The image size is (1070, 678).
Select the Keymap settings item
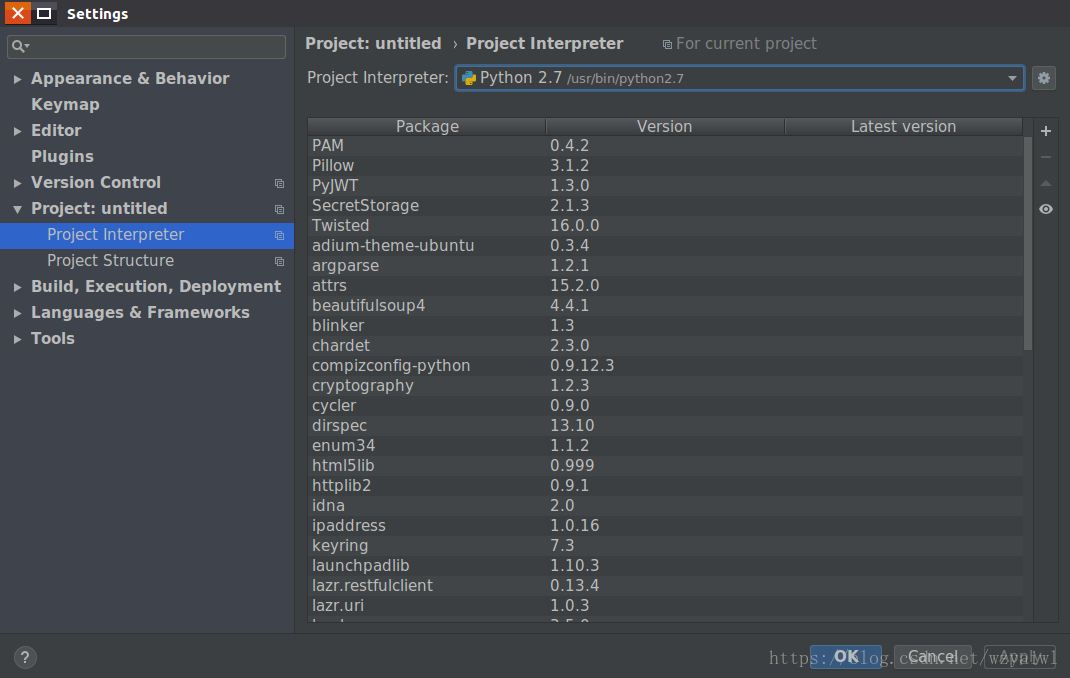tap(65, 104)
